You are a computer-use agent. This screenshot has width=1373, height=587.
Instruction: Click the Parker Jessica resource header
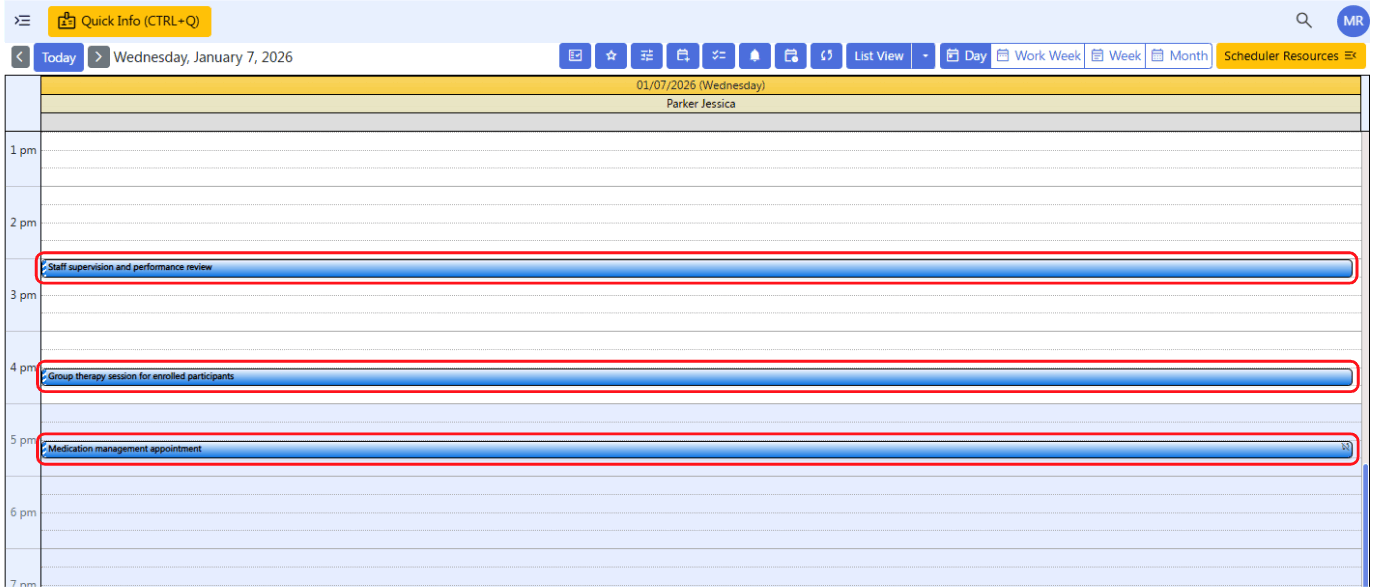pos(701,103)
